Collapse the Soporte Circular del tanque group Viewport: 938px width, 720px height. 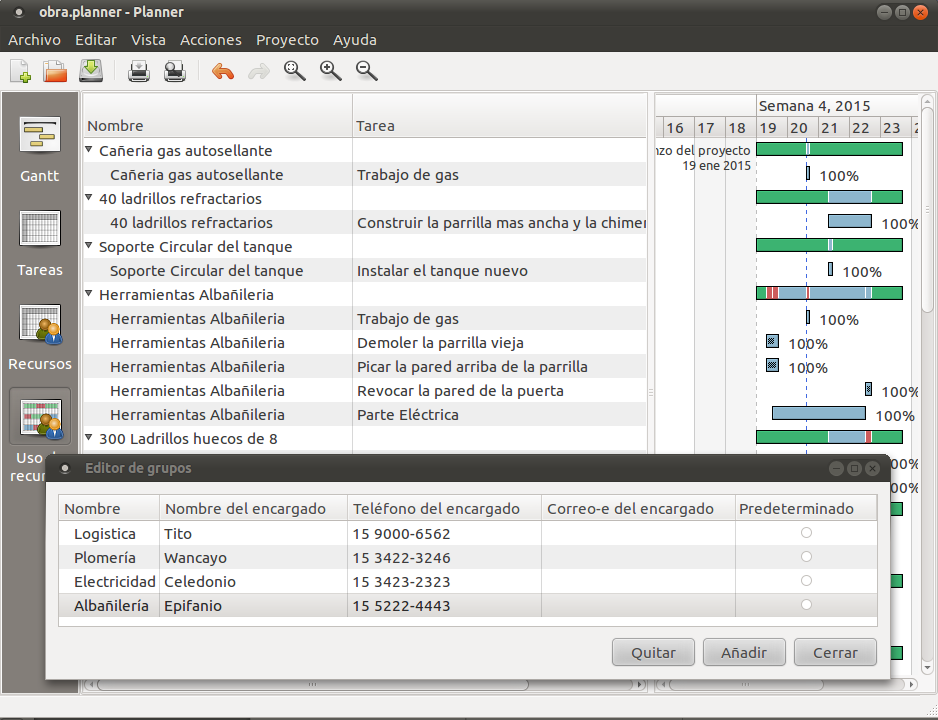click(89, 245)
